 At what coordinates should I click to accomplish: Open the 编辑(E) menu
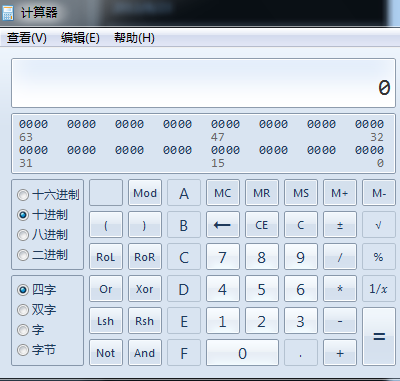pos(80,38)
